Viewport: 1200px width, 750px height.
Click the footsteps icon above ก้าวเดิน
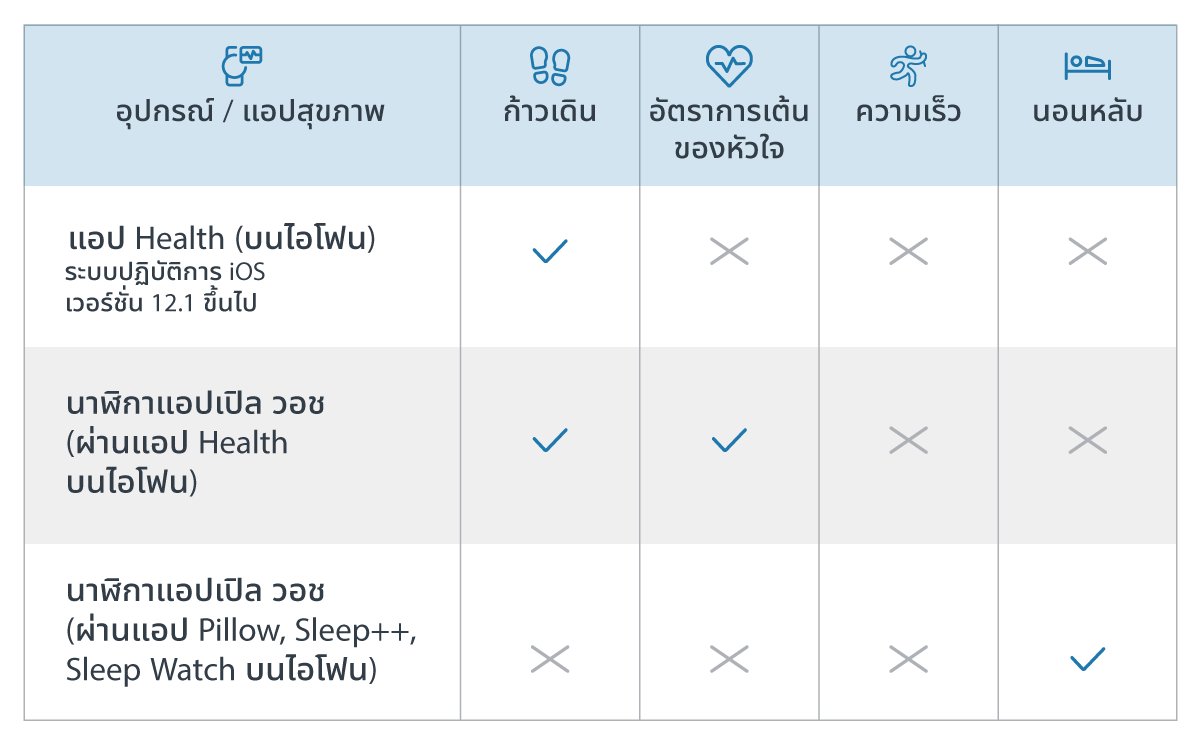(x=549, y=67)
